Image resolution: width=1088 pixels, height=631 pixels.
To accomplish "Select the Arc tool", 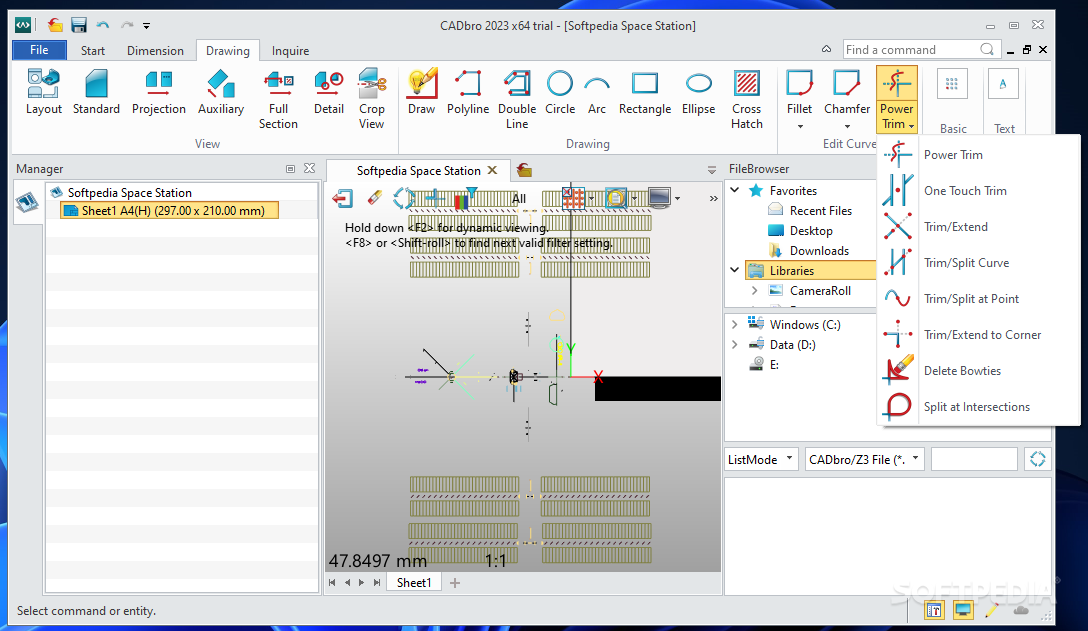I will (597, 92).
